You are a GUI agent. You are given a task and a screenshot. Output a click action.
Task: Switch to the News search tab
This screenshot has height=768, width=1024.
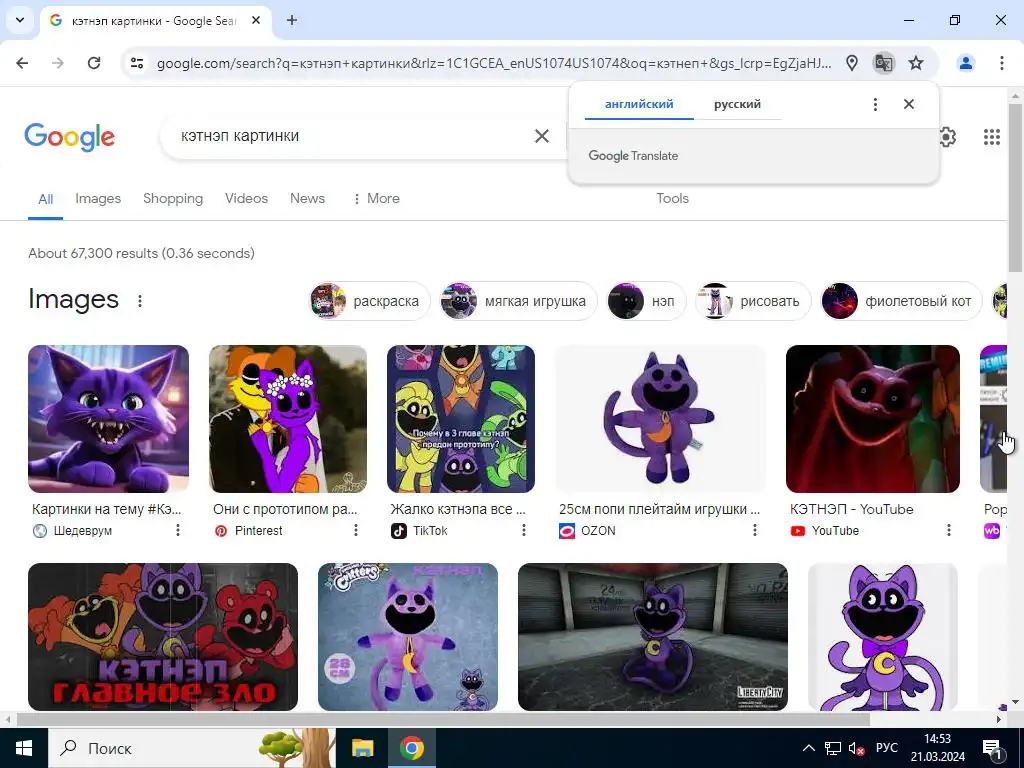tap(307, 198)
